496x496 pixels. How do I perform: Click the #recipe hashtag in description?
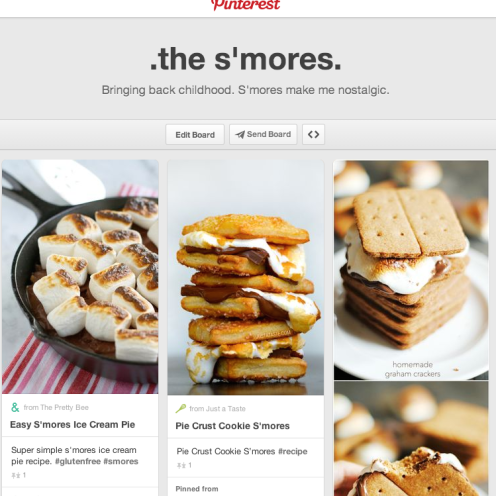coord(293,451)
